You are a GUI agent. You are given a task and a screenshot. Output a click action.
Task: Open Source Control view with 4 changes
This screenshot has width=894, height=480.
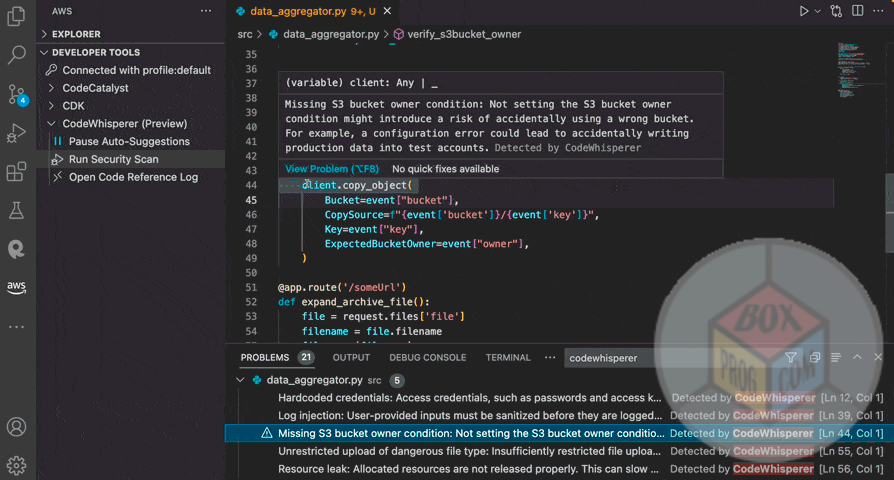[16, 94]
